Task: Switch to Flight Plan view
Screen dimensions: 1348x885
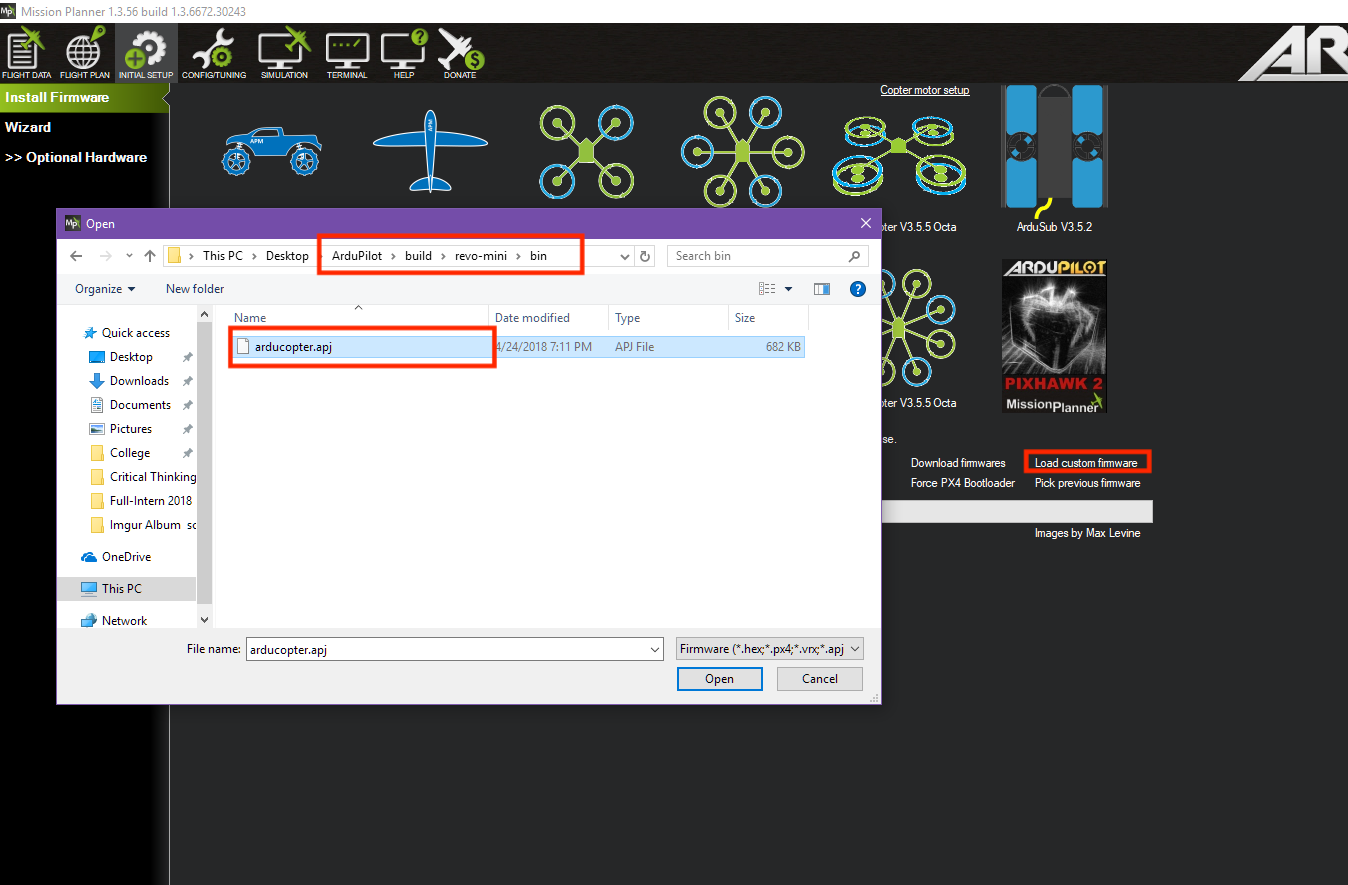Action: (85, 55)
